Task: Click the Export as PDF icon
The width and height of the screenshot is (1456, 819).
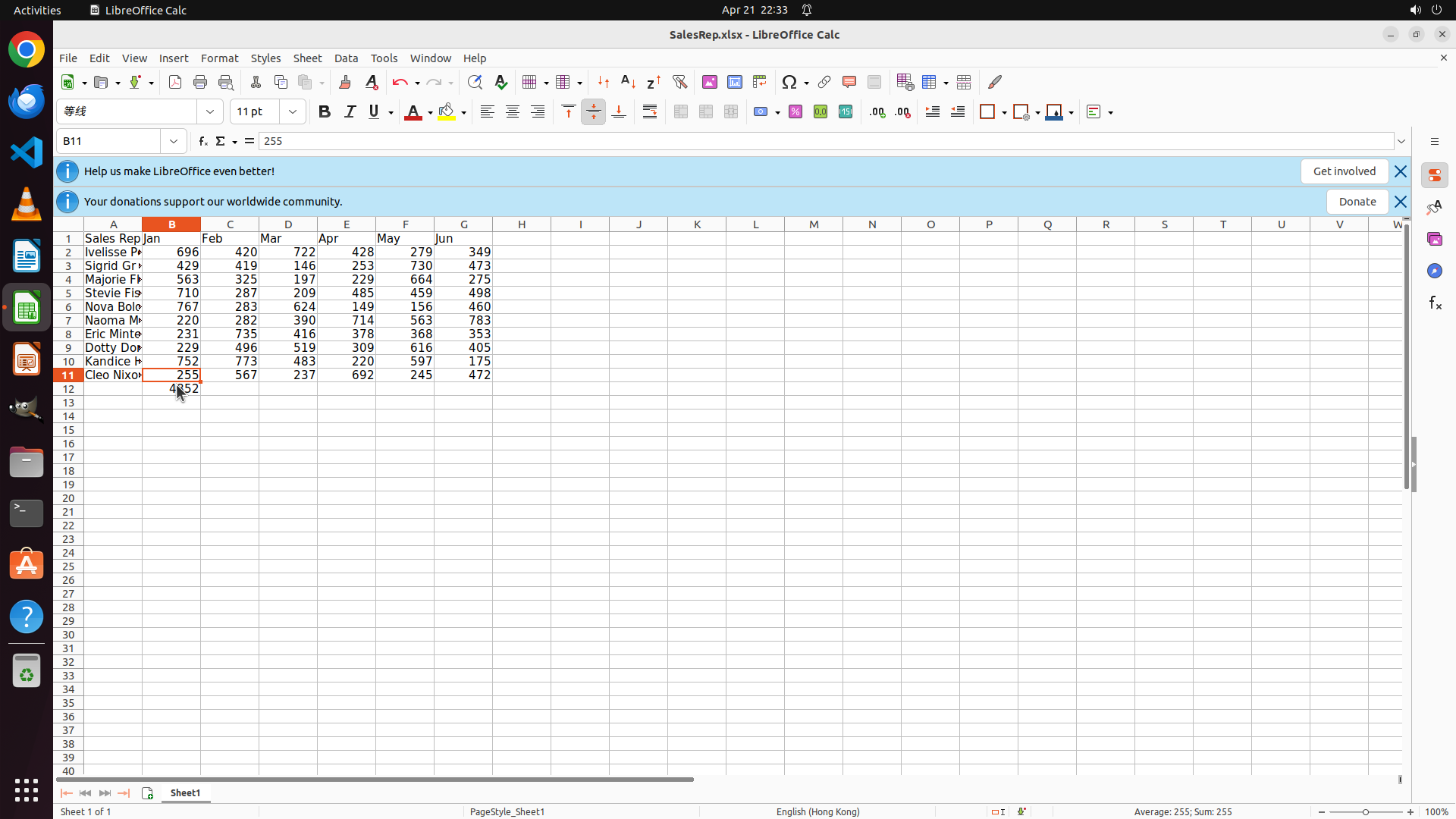Action: click(x=175, y=82)
